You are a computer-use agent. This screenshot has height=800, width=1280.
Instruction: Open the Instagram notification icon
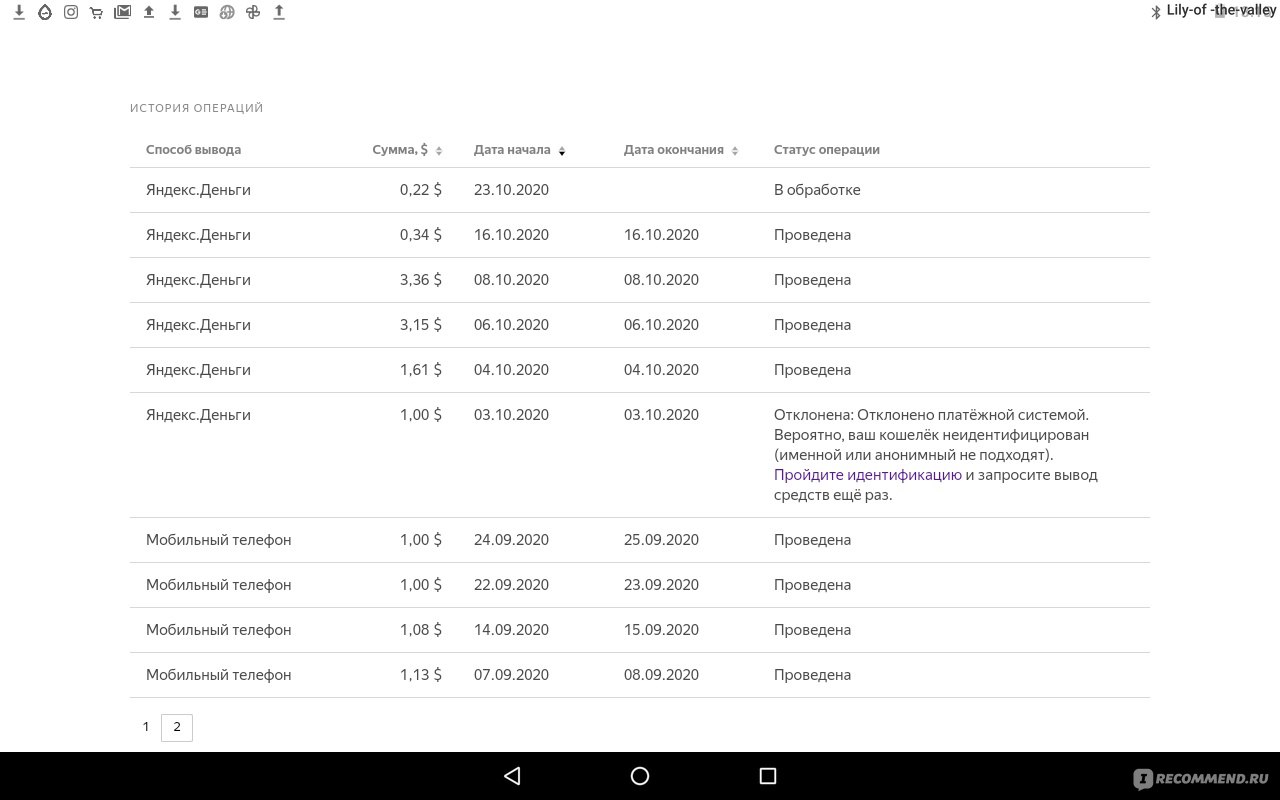[x=71, y=12]
